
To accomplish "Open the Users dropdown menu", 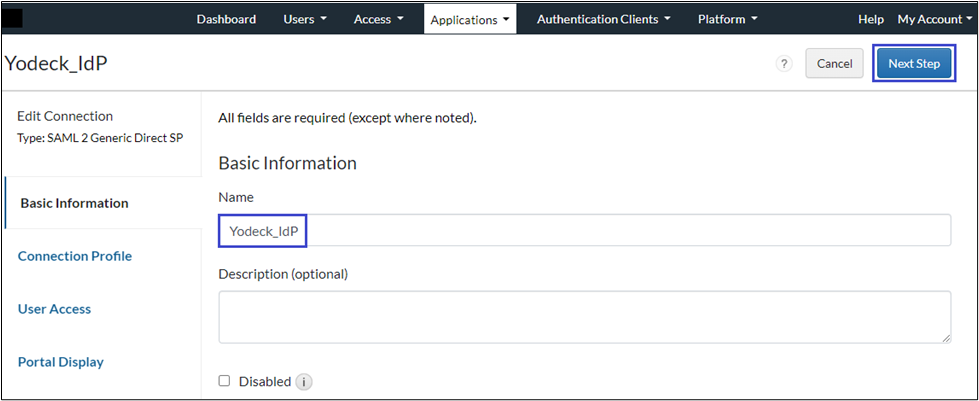I will click(x=305, y=19).
